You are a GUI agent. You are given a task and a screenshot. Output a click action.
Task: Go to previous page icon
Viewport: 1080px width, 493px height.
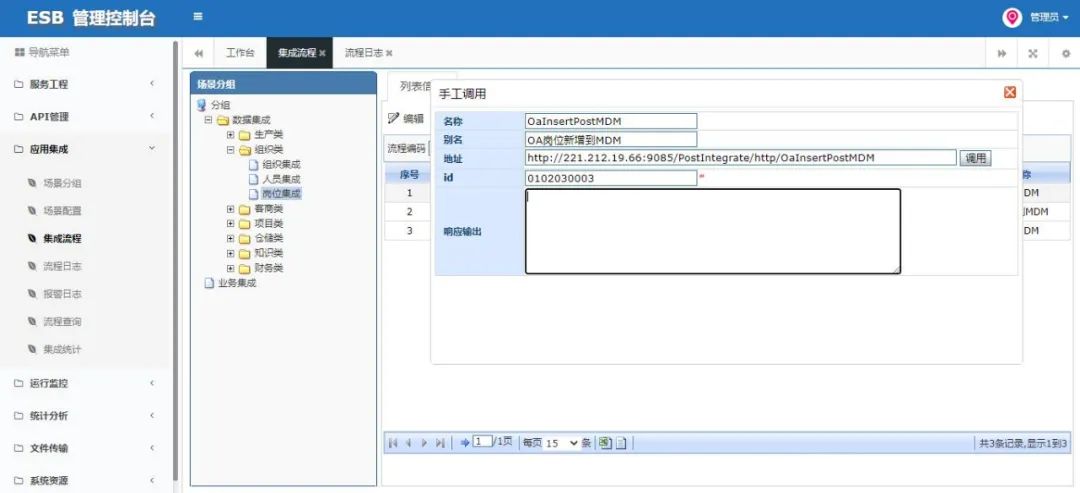click(x=408, y=443)
